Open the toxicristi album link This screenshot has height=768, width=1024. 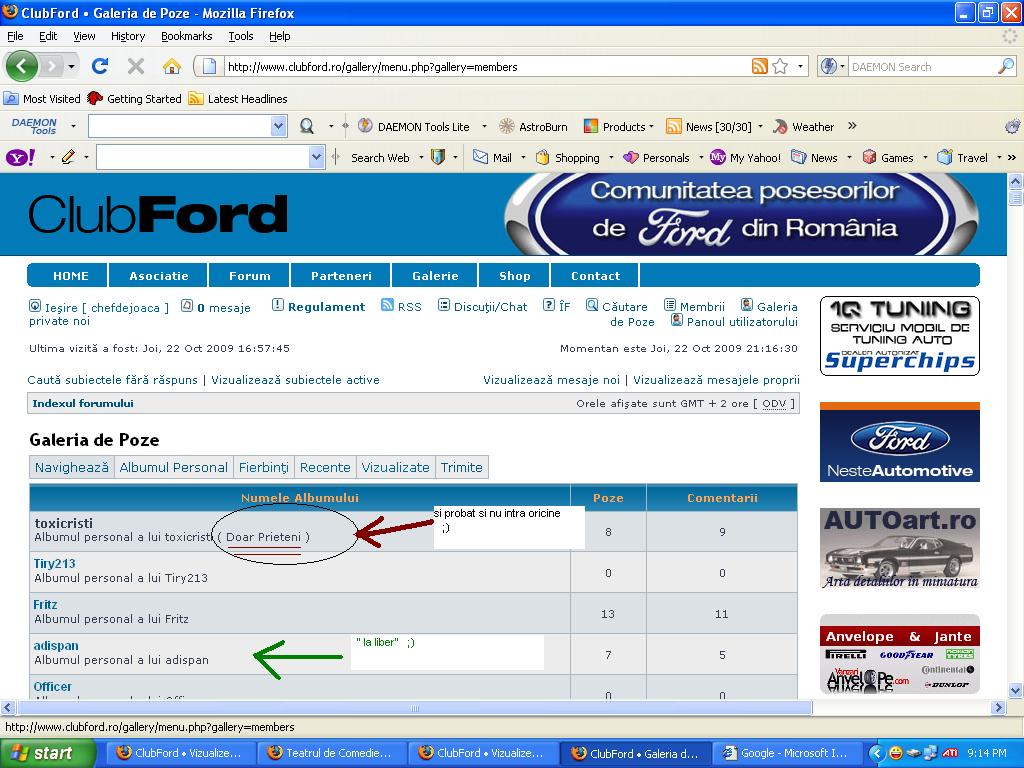coord(63,523)
